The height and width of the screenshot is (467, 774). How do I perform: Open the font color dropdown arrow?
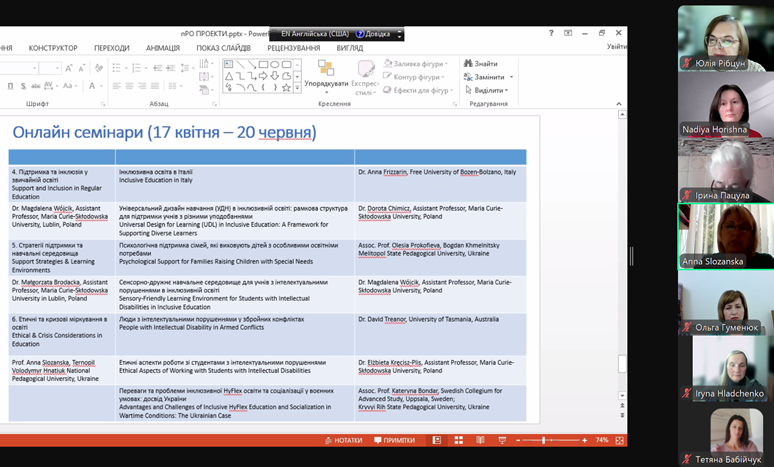(x=101, y=86)
